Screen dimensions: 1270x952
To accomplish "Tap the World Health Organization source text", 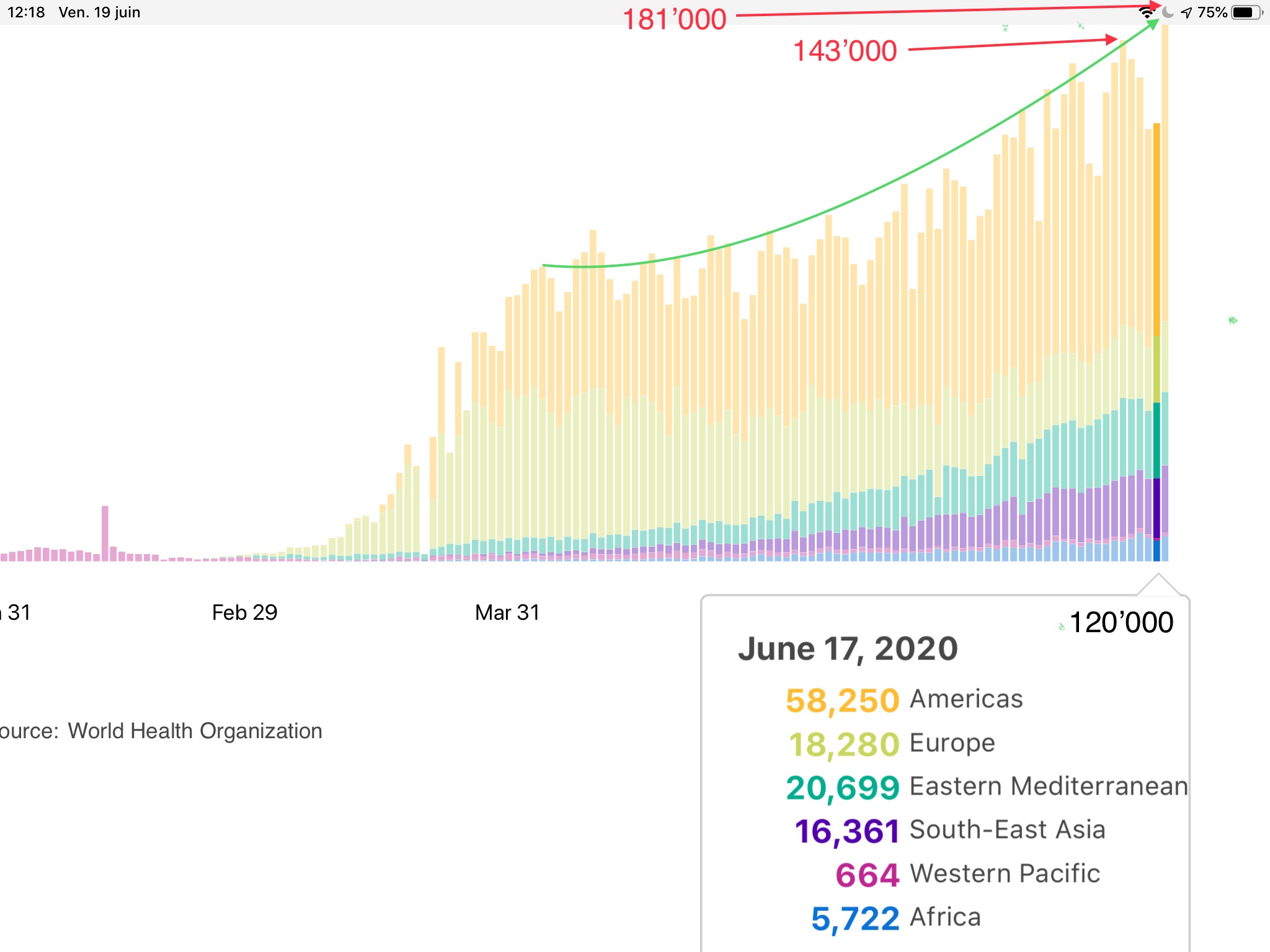I will 195,731.
